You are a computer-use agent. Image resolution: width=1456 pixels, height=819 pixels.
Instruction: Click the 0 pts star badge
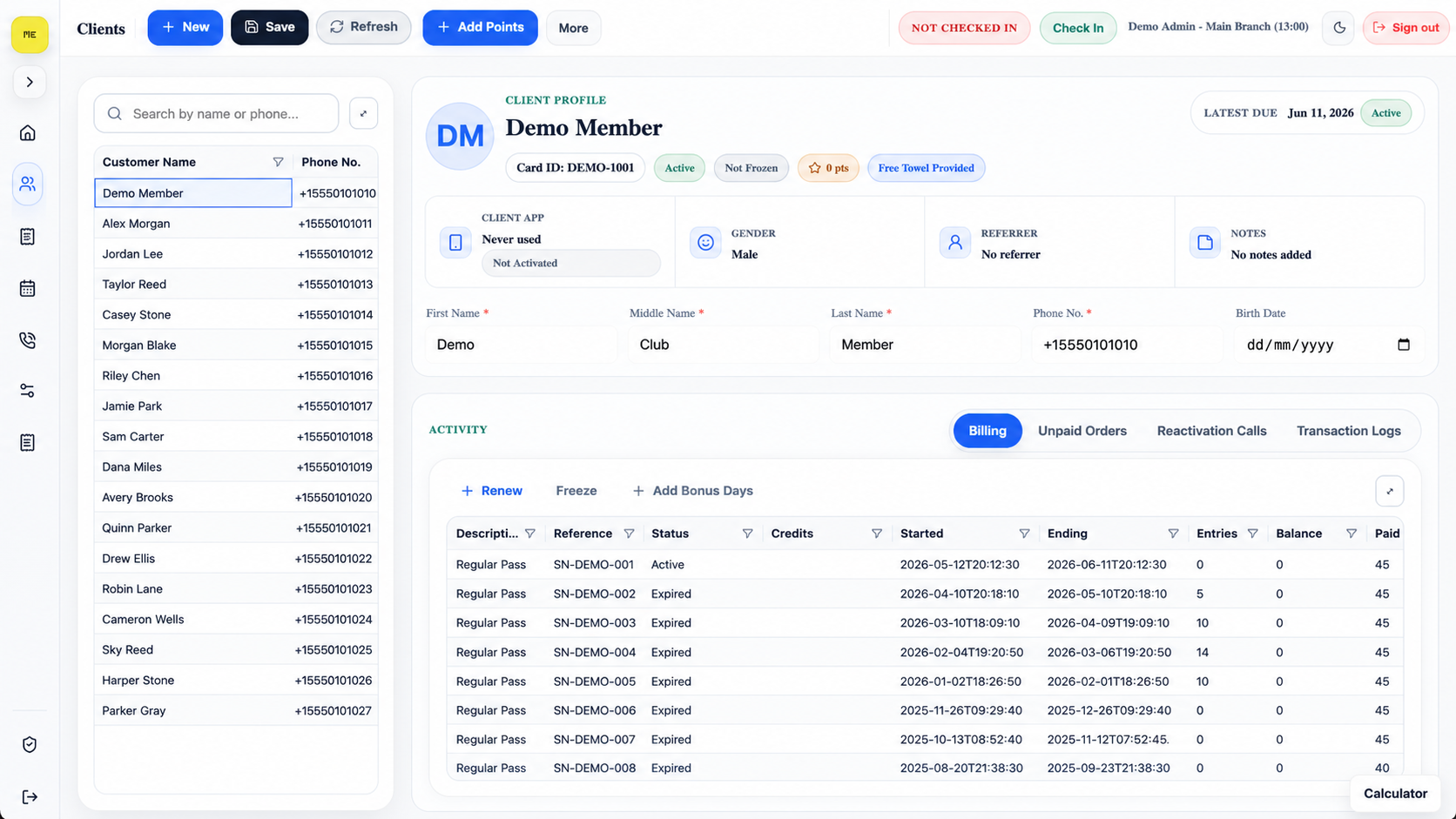click(828, 168)
